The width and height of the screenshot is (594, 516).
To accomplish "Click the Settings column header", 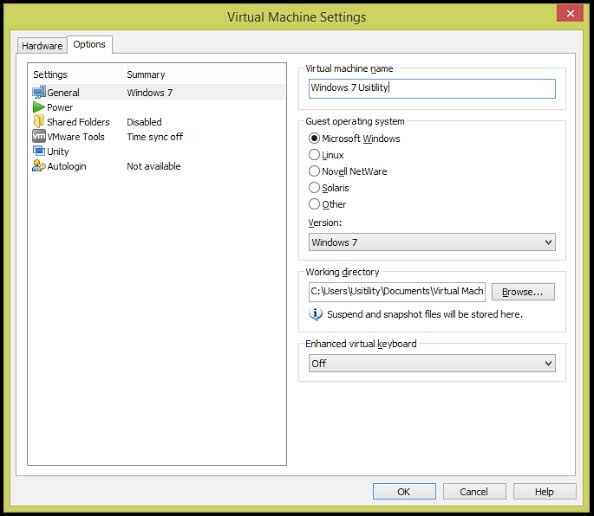I will tap(50, 75).
